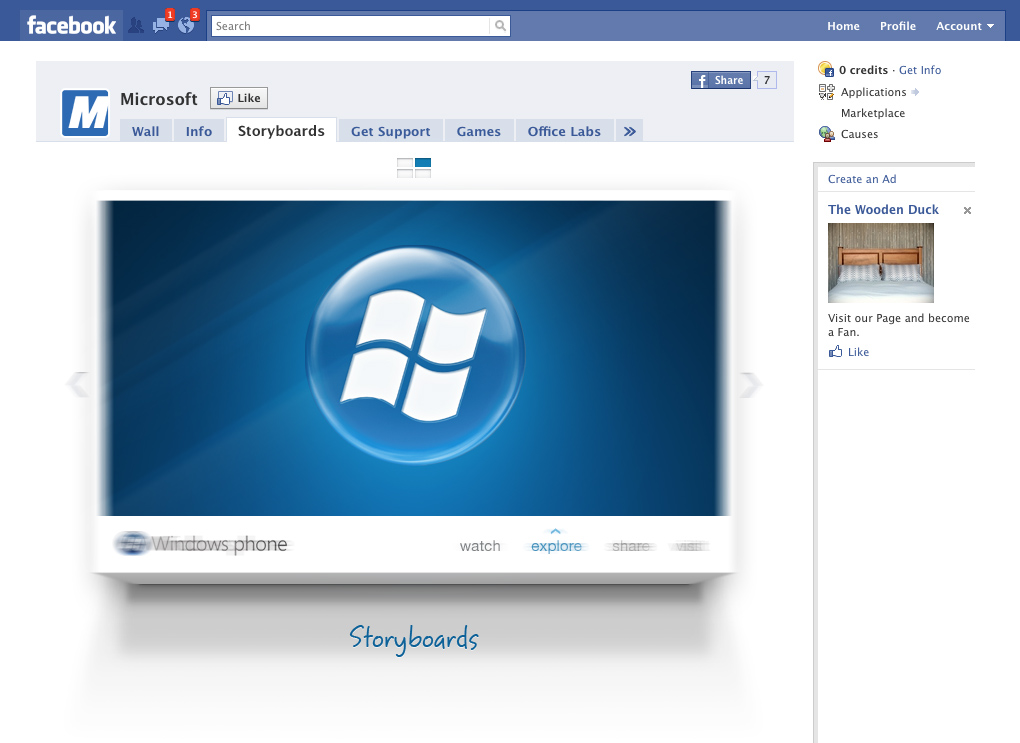
Task: Select the Storyboards tab
Action: click(281, 130)
